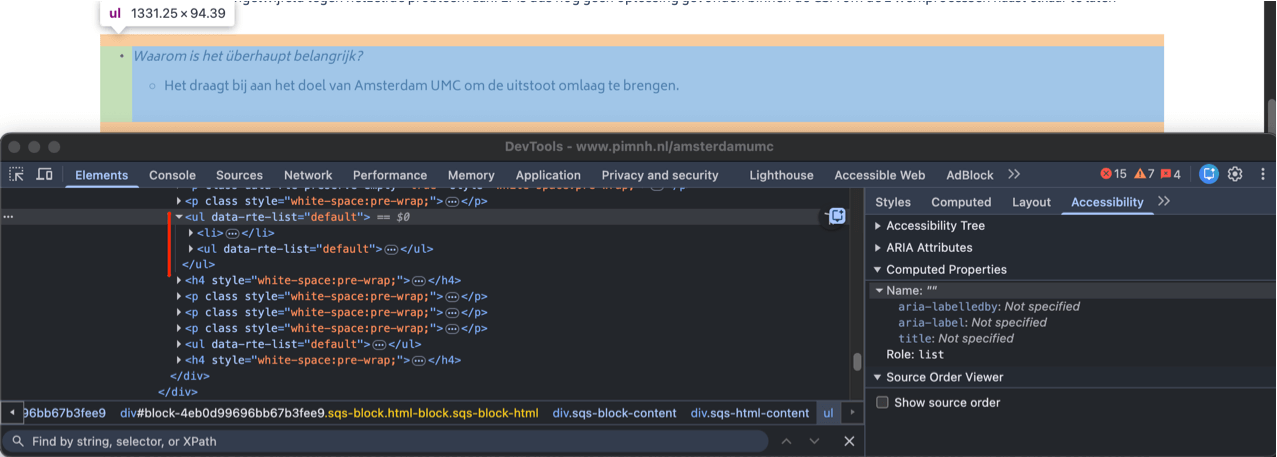
Task: Click the orange warnings count badge
Action: [x=1144, y=174]
